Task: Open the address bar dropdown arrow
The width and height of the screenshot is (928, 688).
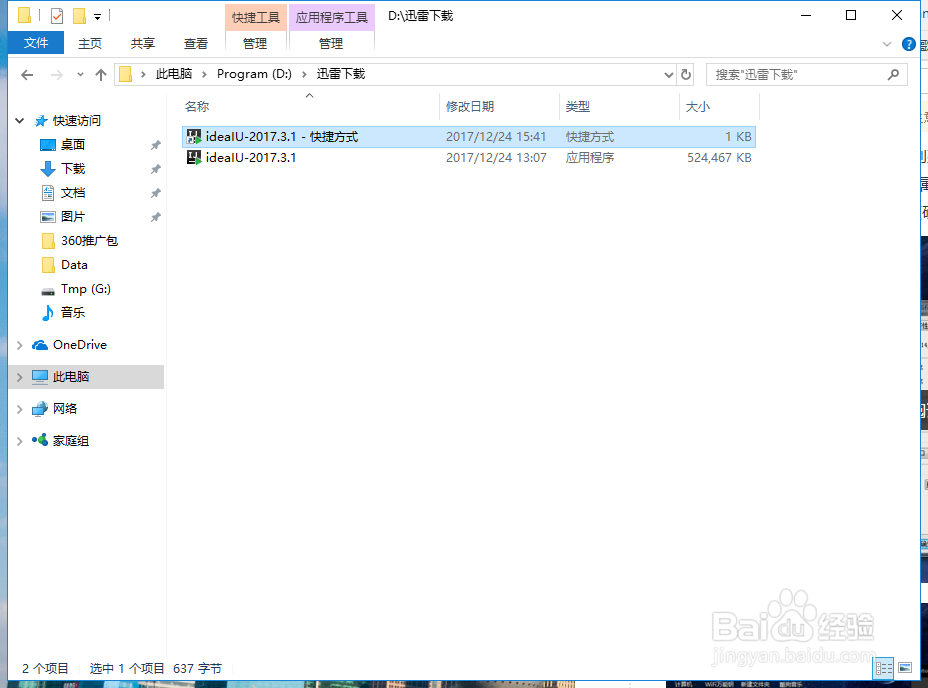Action: pos(668,73)
